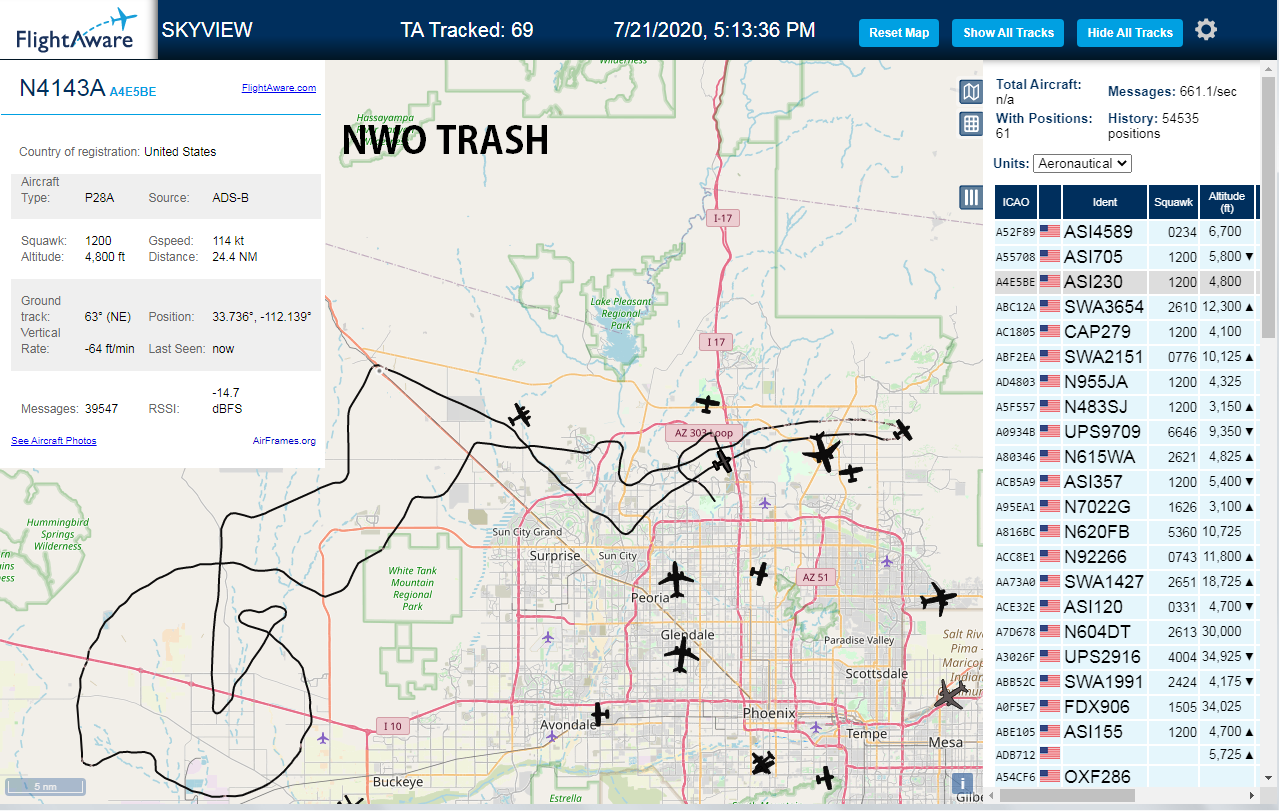The image size is (1279, 811).
Task: Select the aircraft icon north of Sun City Grand
Action: [519, 415]
